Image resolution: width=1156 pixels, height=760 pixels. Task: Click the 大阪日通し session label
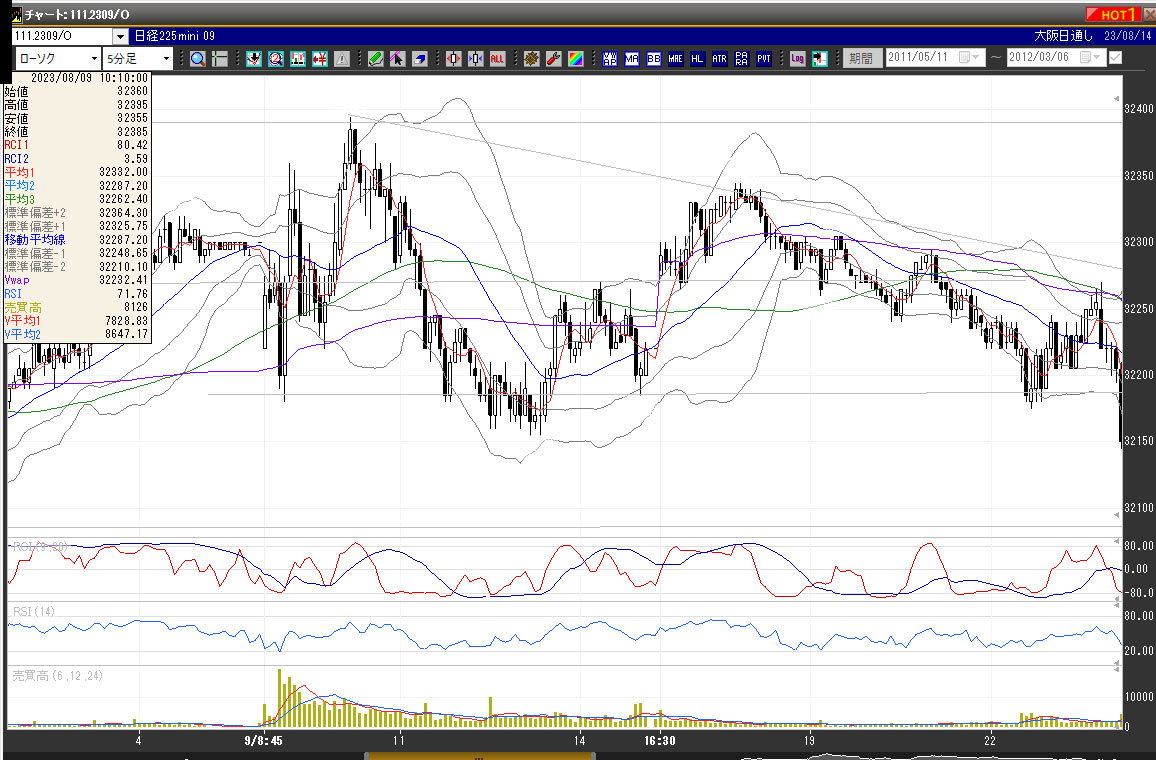coord(1063,36)
